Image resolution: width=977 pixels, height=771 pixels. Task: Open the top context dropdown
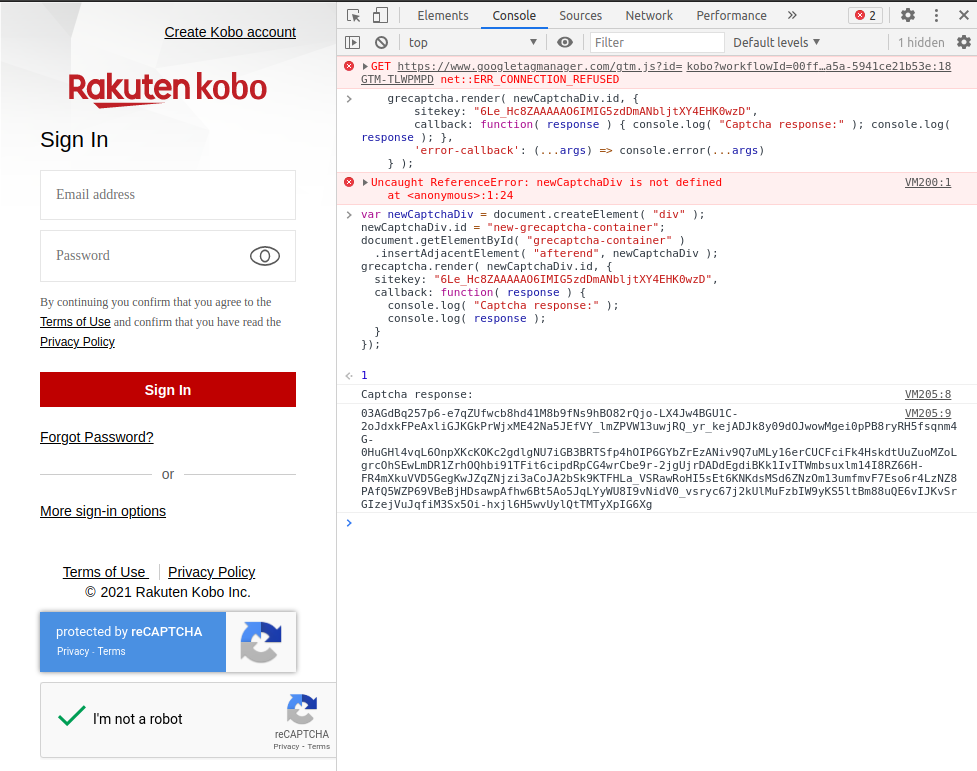[472, 42]
